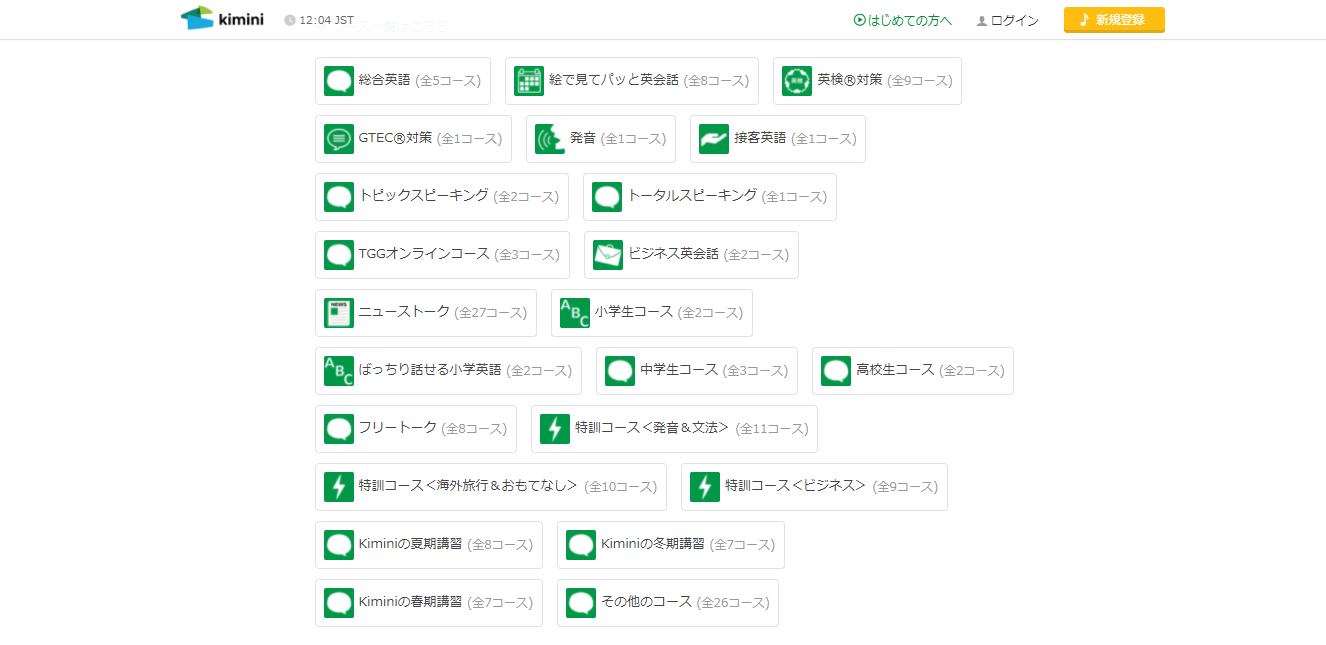Open the newspaper icon for ニューストーク
Image resolution: width=1326 pixels, height=645 pixels.
pos(339,313)
